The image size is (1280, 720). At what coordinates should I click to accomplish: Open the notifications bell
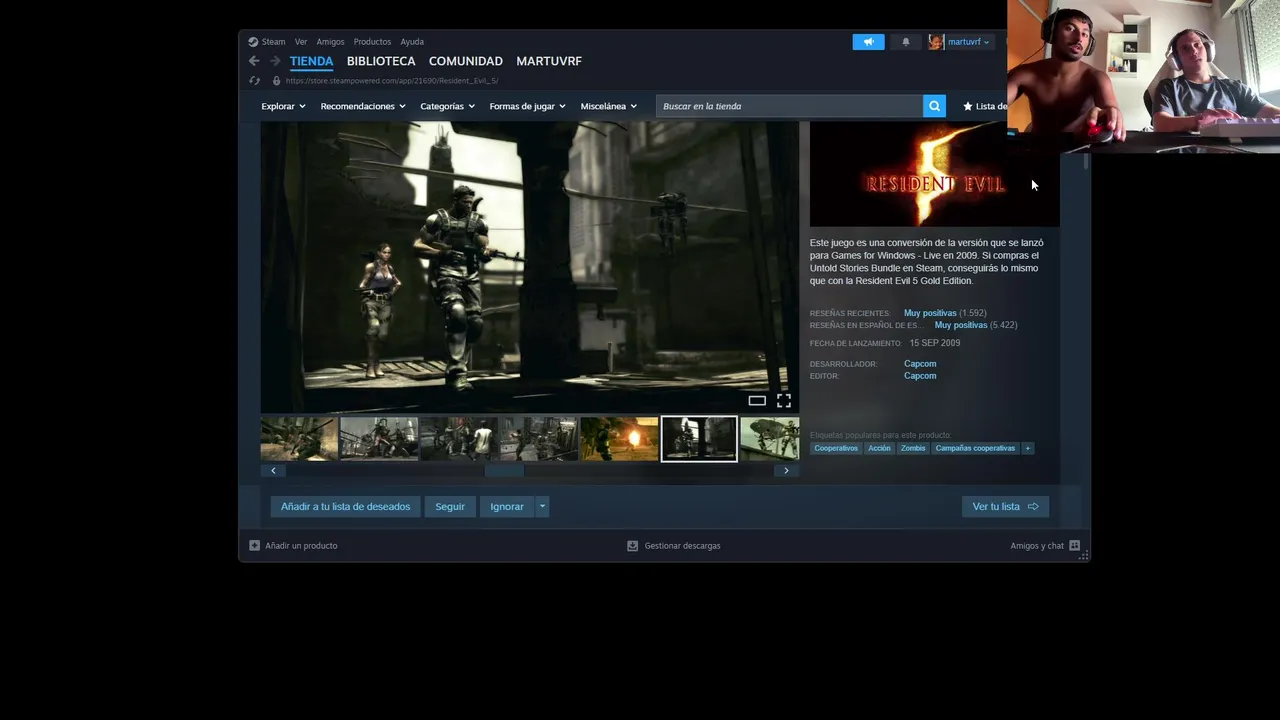pyautogui.click(x=906, y=42)
